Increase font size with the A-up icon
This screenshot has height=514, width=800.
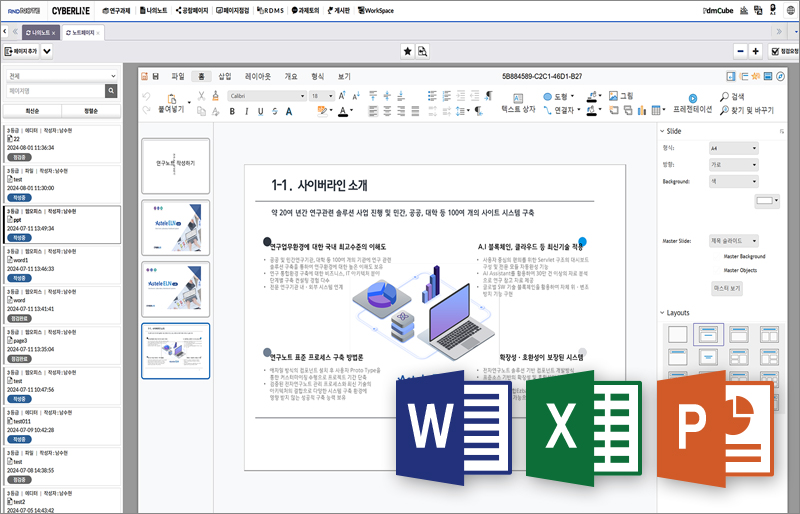coord(342,95)
